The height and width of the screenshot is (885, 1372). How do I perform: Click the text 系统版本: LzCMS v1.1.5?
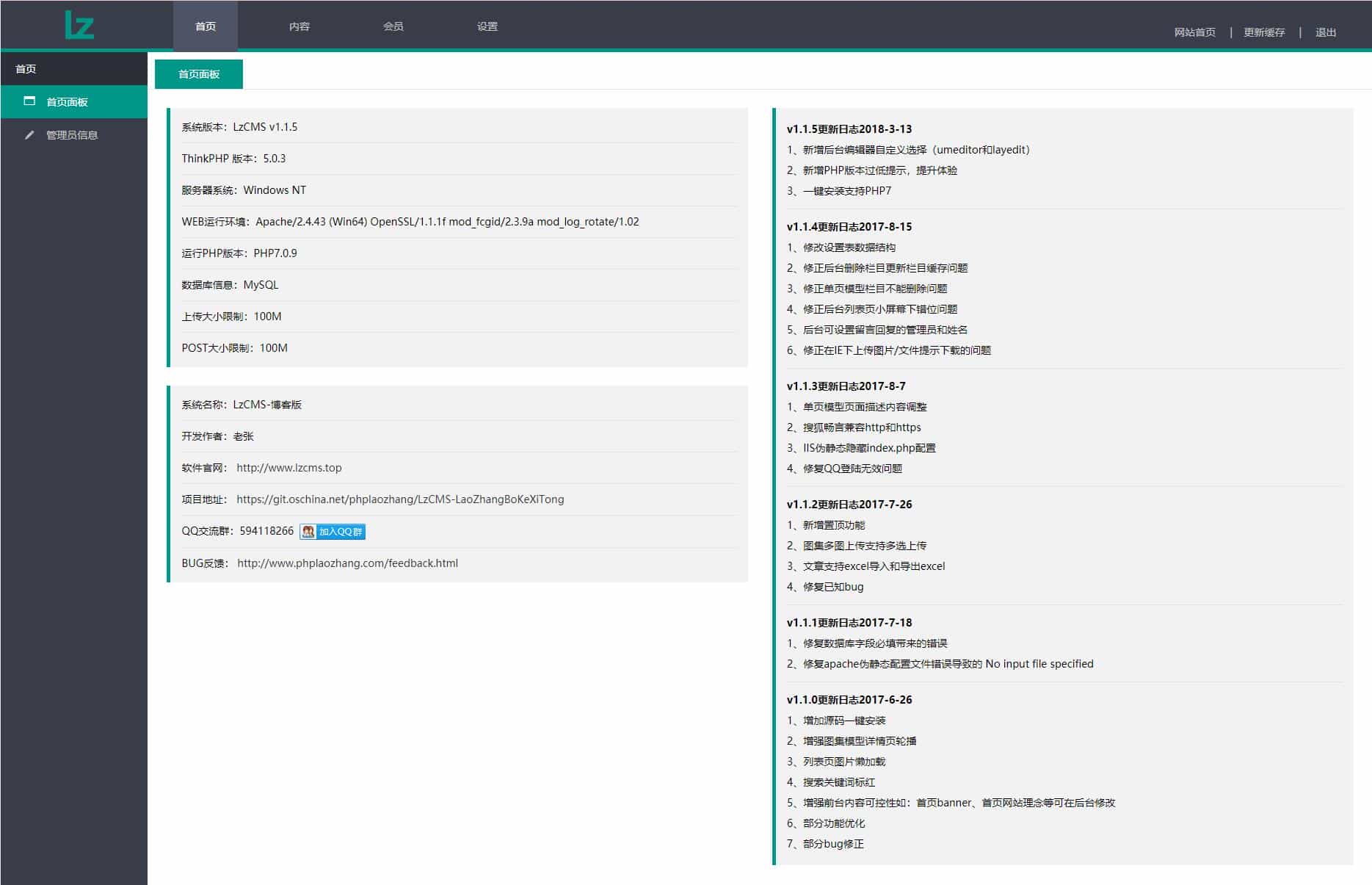point(239,127)
